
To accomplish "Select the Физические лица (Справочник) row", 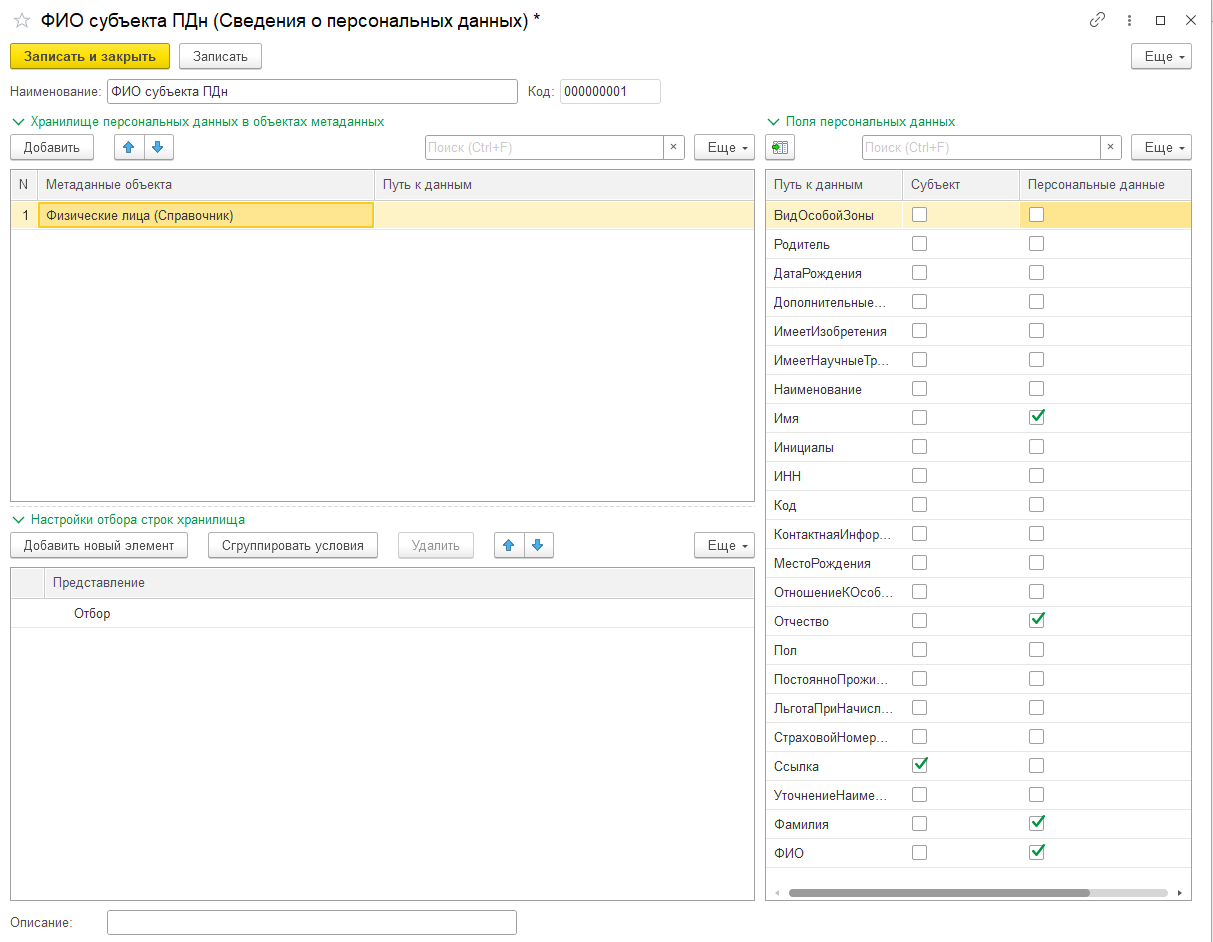I will (205, 215).
